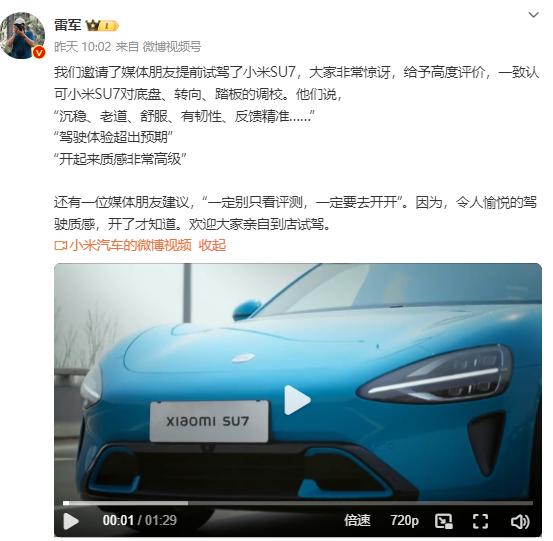Change video quality from 720p
553x541 pixels.
coord(405,520)
